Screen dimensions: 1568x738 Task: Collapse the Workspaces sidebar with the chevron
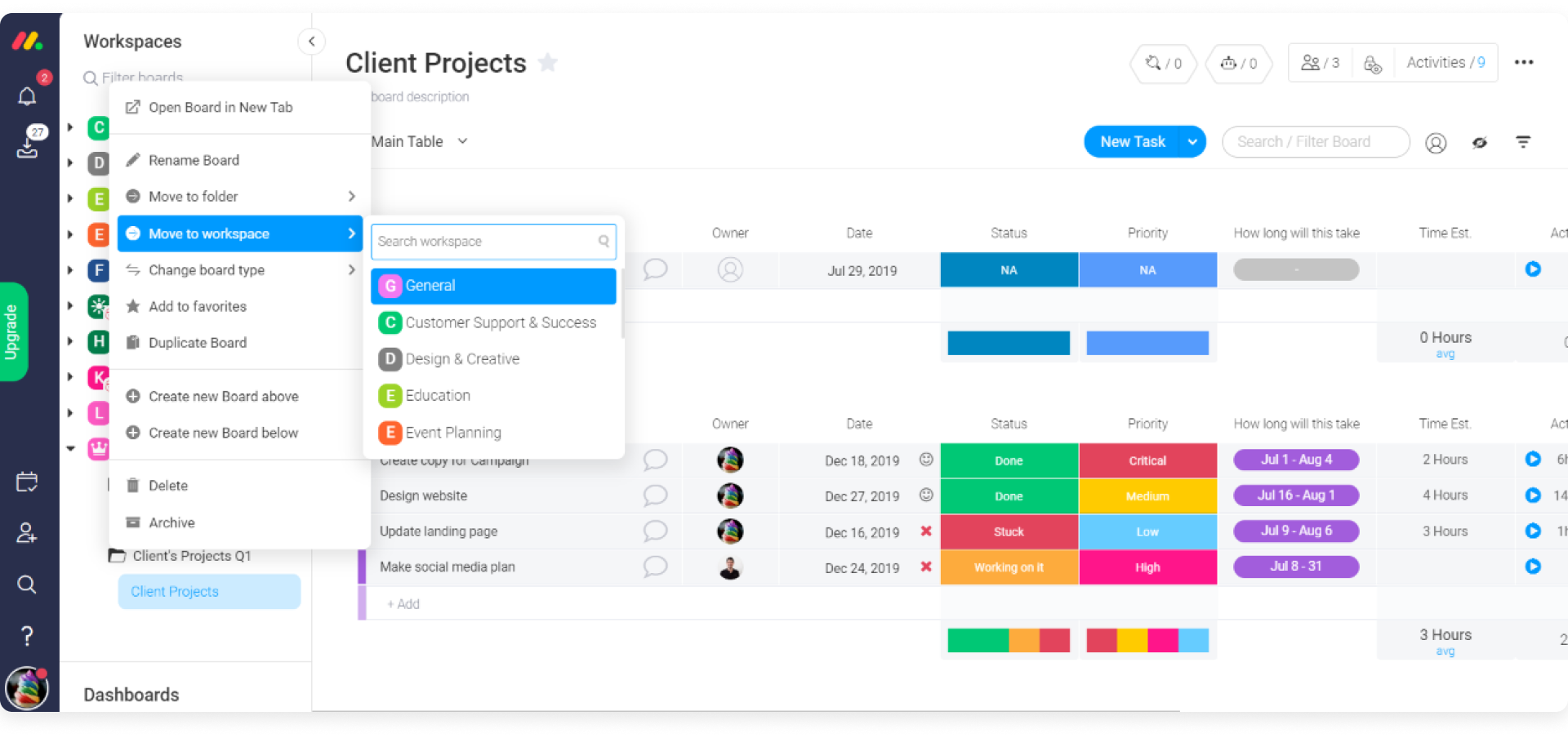tap(311, 41)
